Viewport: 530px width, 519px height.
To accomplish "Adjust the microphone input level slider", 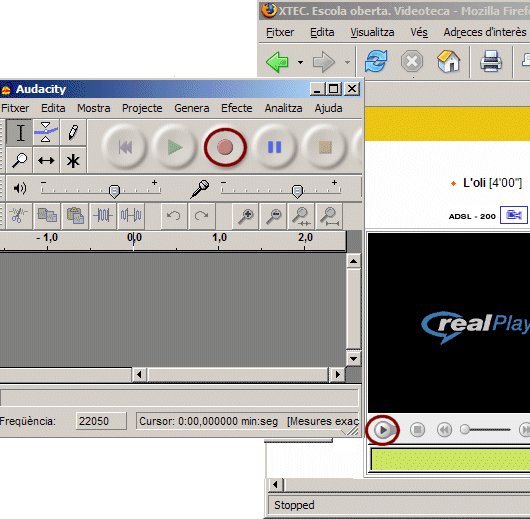I will click(x=297, y=191).
